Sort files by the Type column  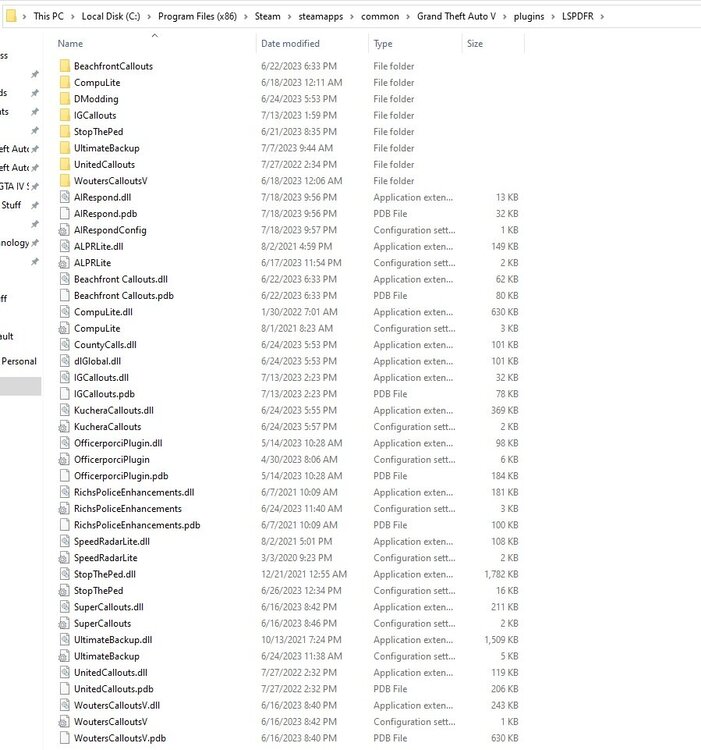[383, 44]
